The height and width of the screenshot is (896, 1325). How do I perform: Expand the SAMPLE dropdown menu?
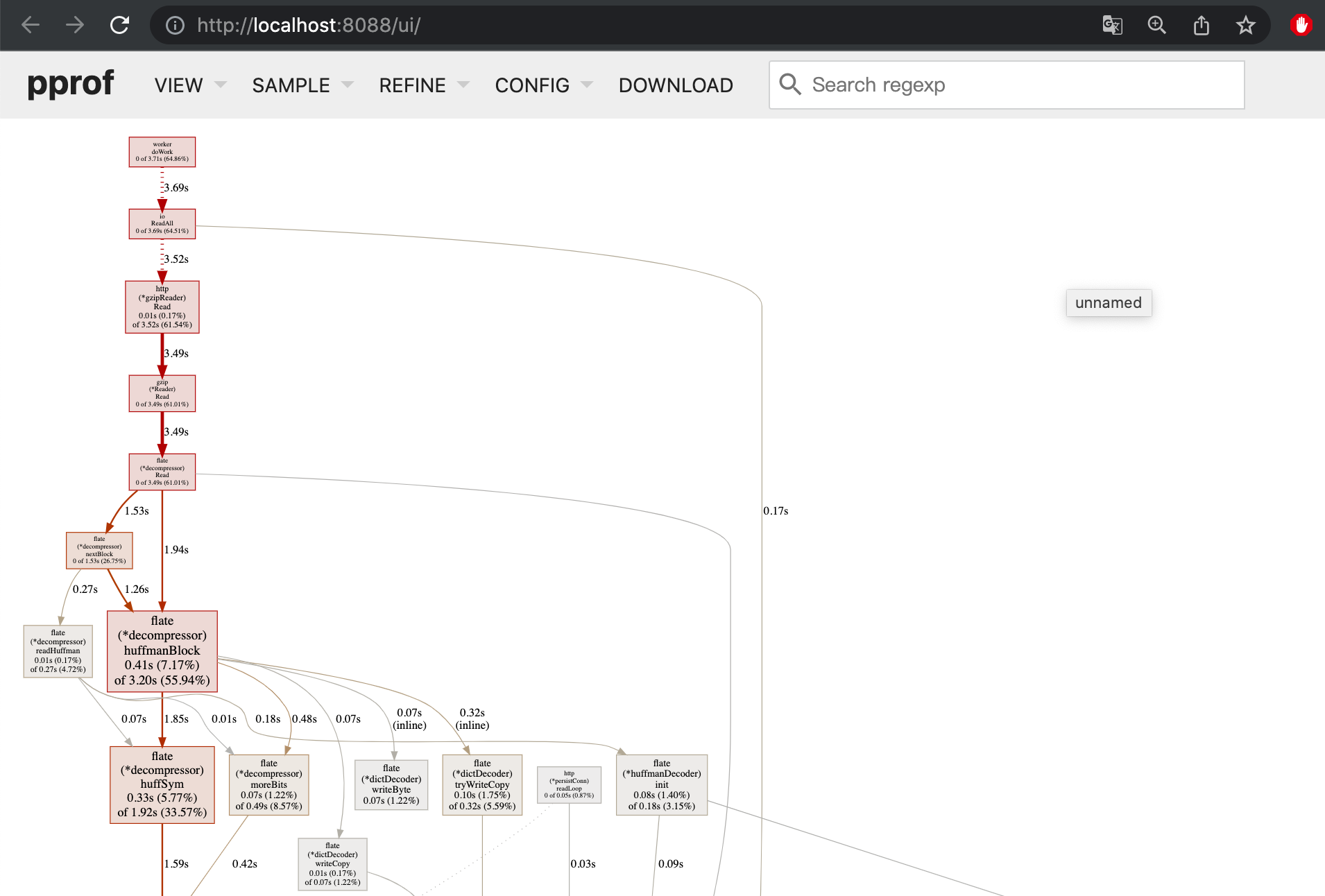302,85
